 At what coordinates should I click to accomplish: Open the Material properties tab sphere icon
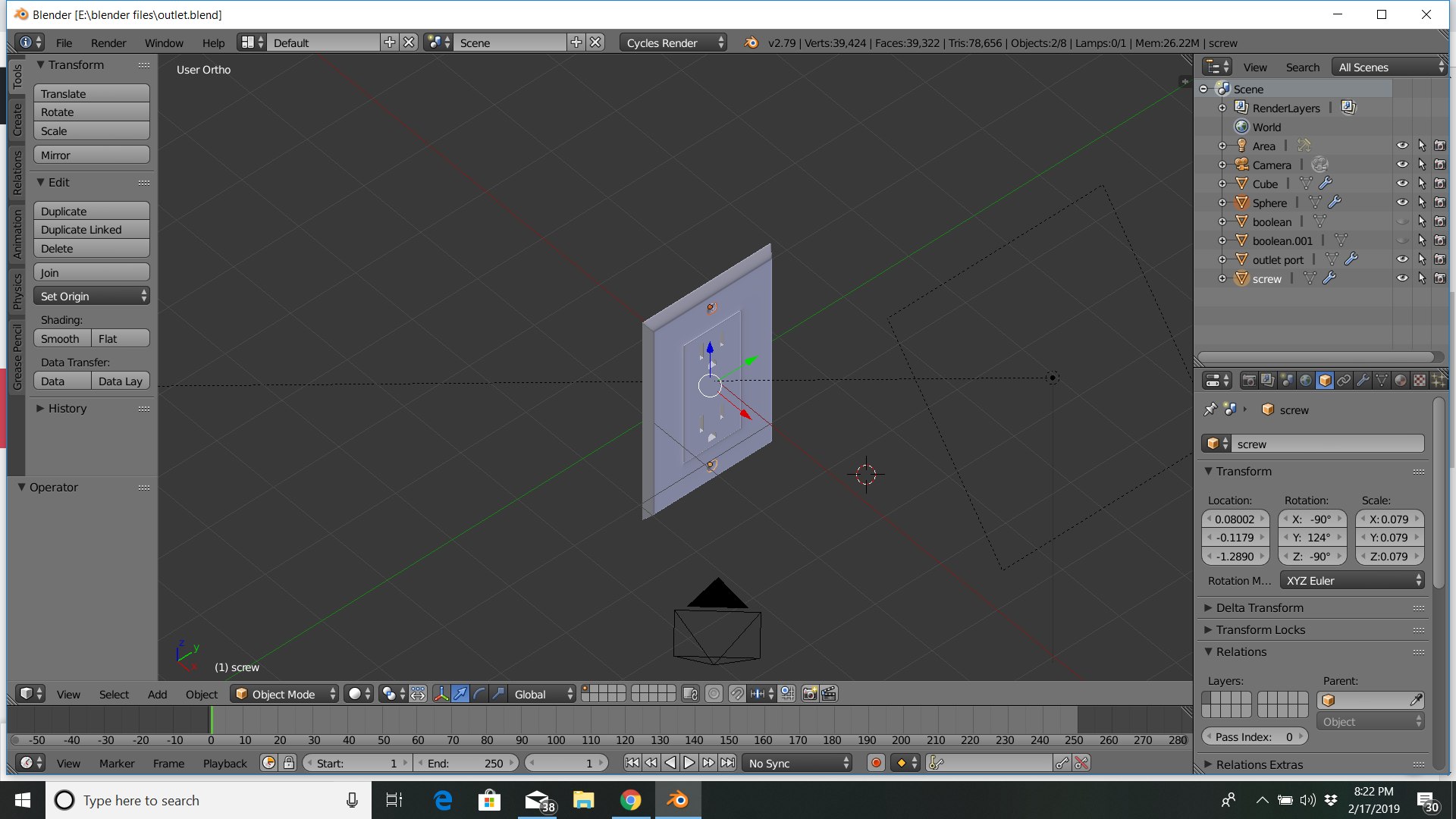(x=1401, y=381)
